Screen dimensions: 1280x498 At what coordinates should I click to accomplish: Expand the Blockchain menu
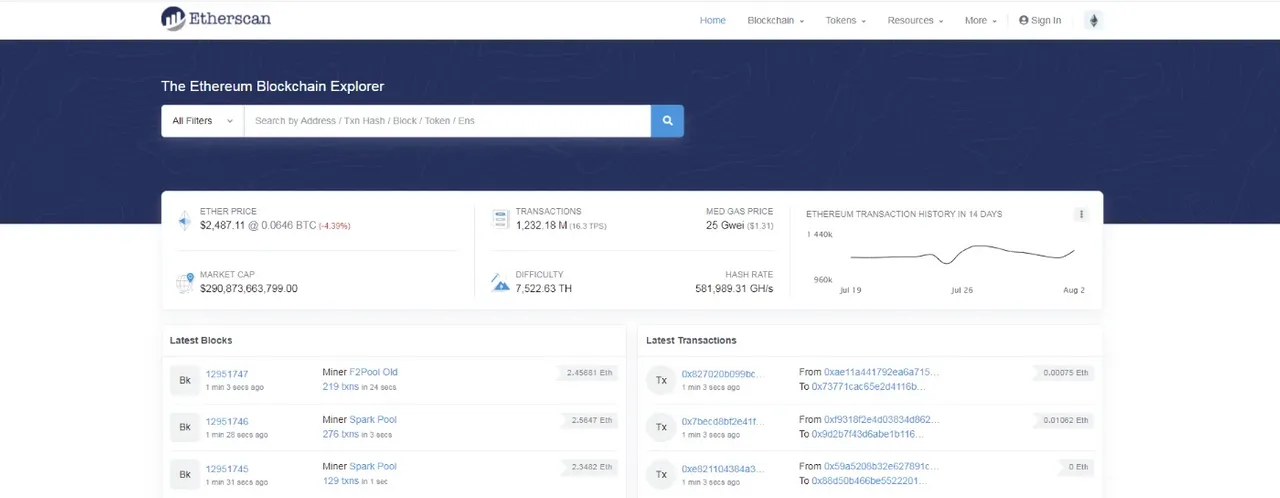[775, 20]
